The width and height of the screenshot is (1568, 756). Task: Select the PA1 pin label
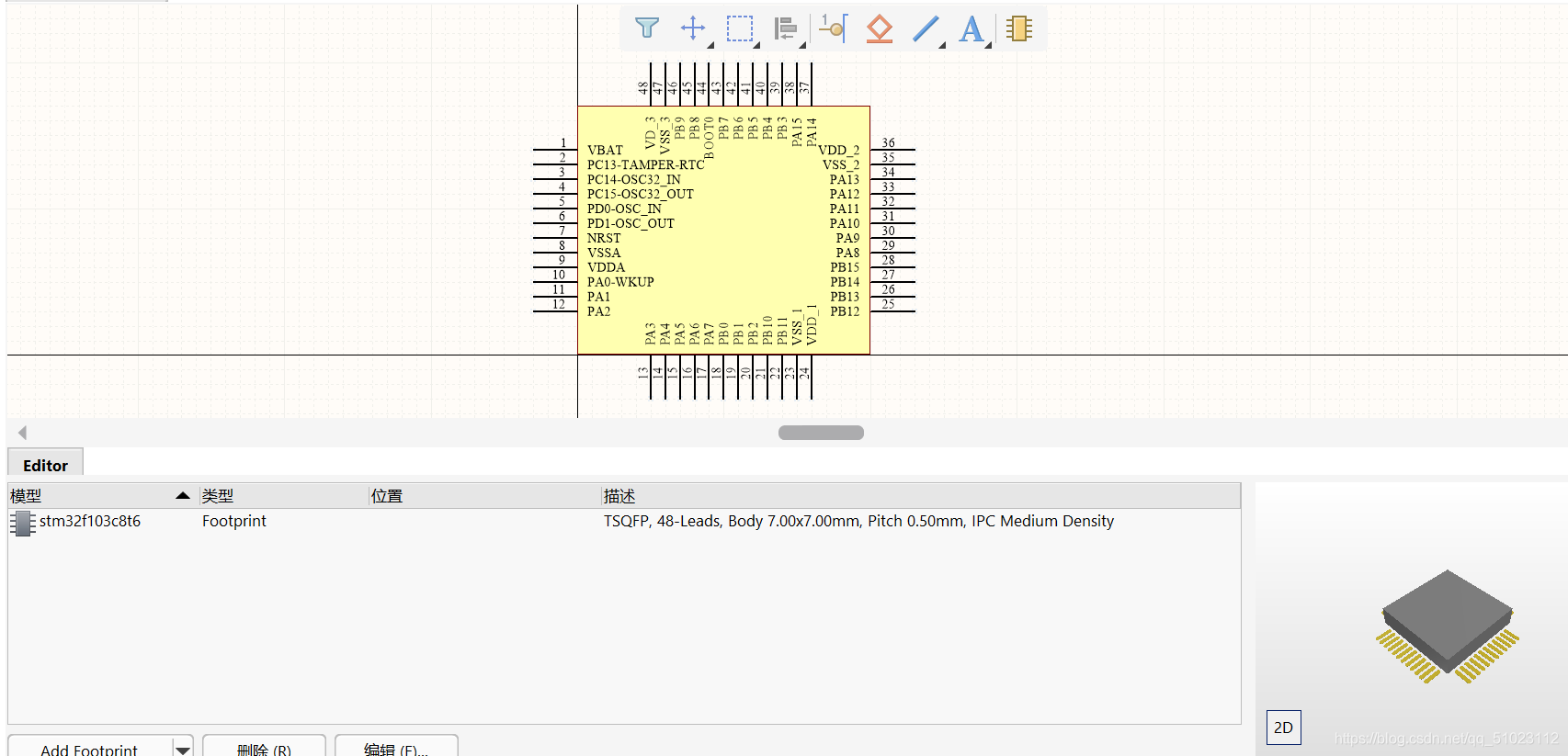[x=598, y=297]
